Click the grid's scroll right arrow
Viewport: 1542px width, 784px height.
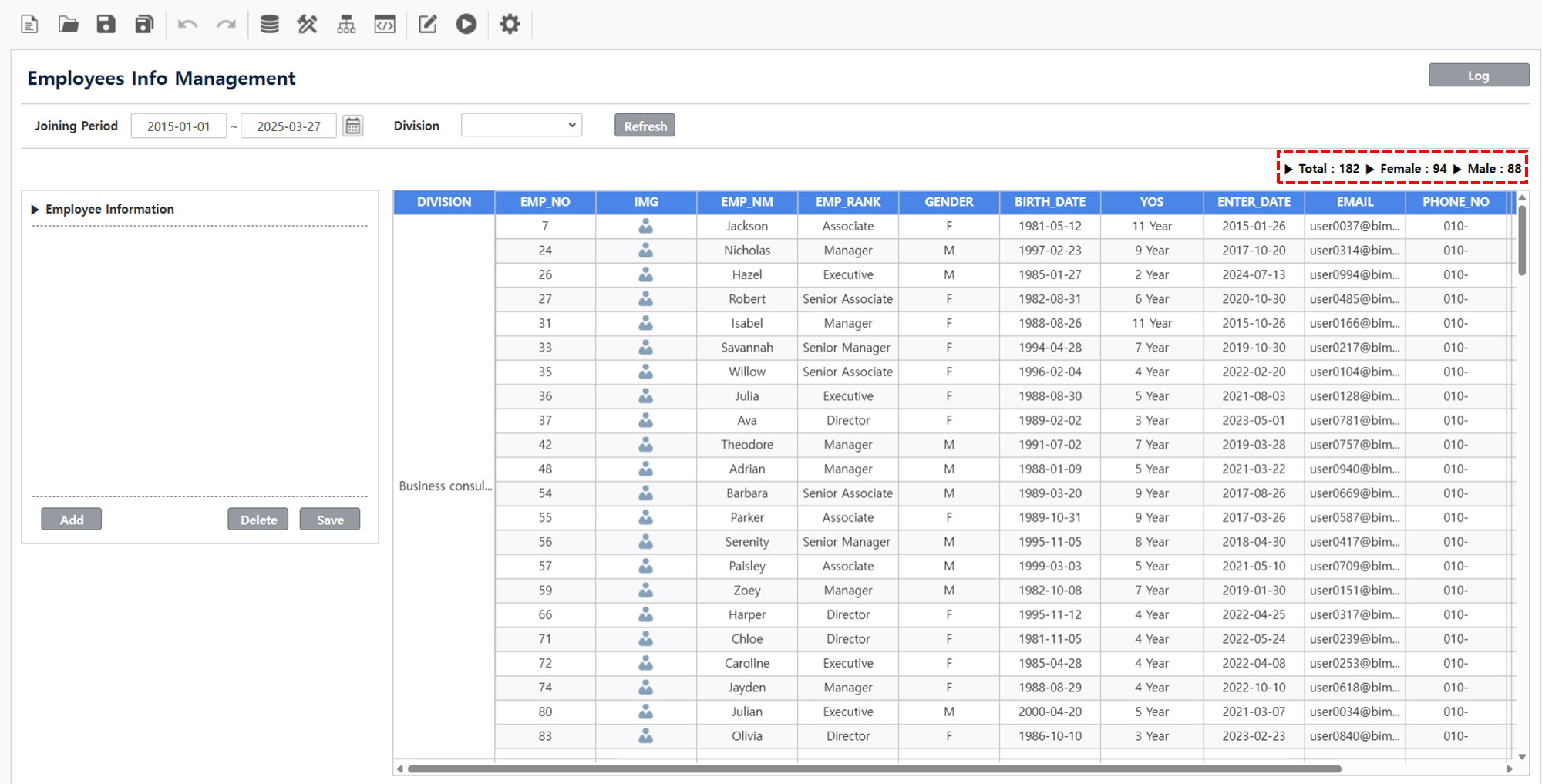[1509, 769]
